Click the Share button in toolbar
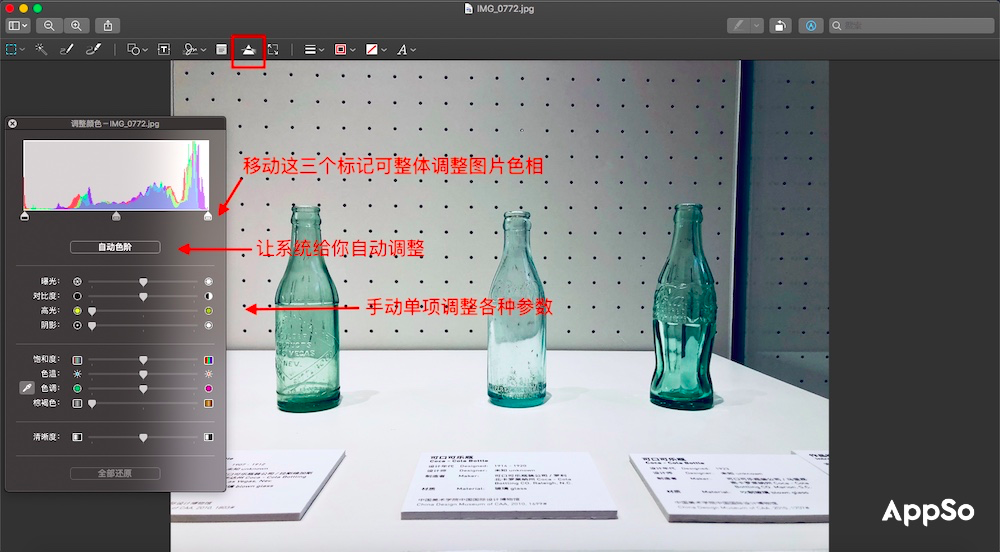 click(x=109, y=25)
